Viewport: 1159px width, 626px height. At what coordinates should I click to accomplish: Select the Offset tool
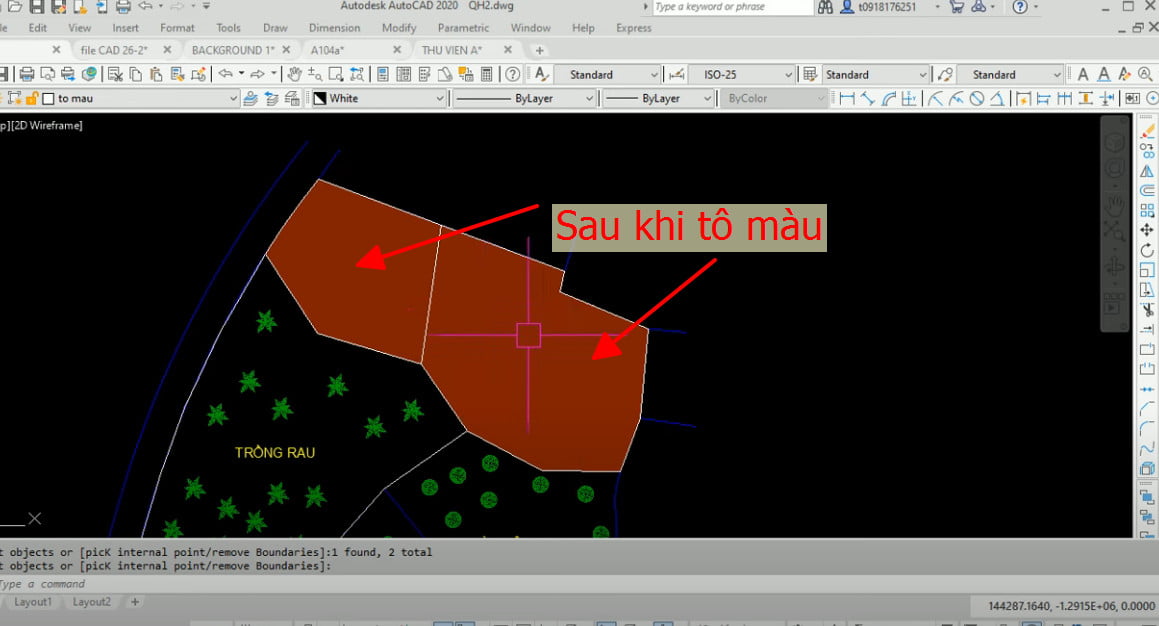click(1147, 191)
